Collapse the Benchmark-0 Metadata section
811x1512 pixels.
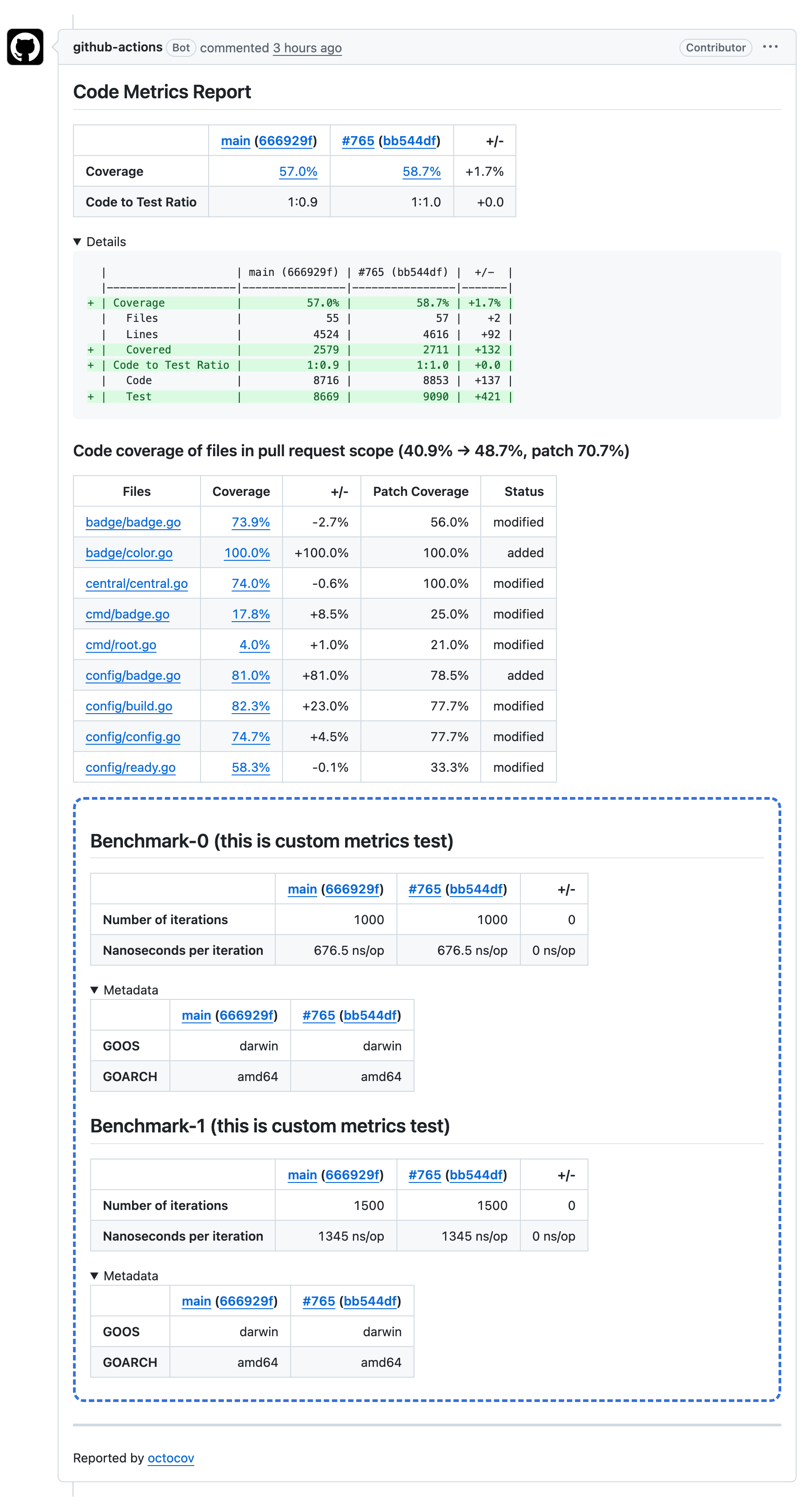[x=94, y=990]
